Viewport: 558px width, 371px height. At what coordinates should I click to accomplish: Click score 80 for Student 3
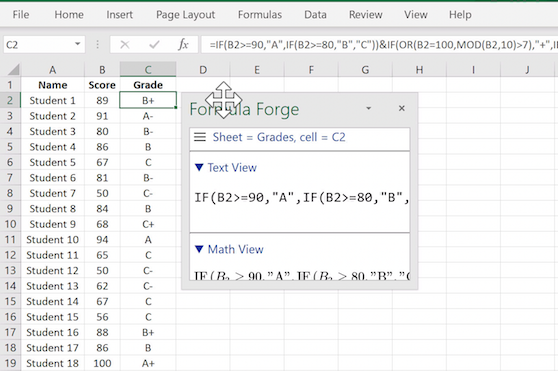[x=102, y=131]
